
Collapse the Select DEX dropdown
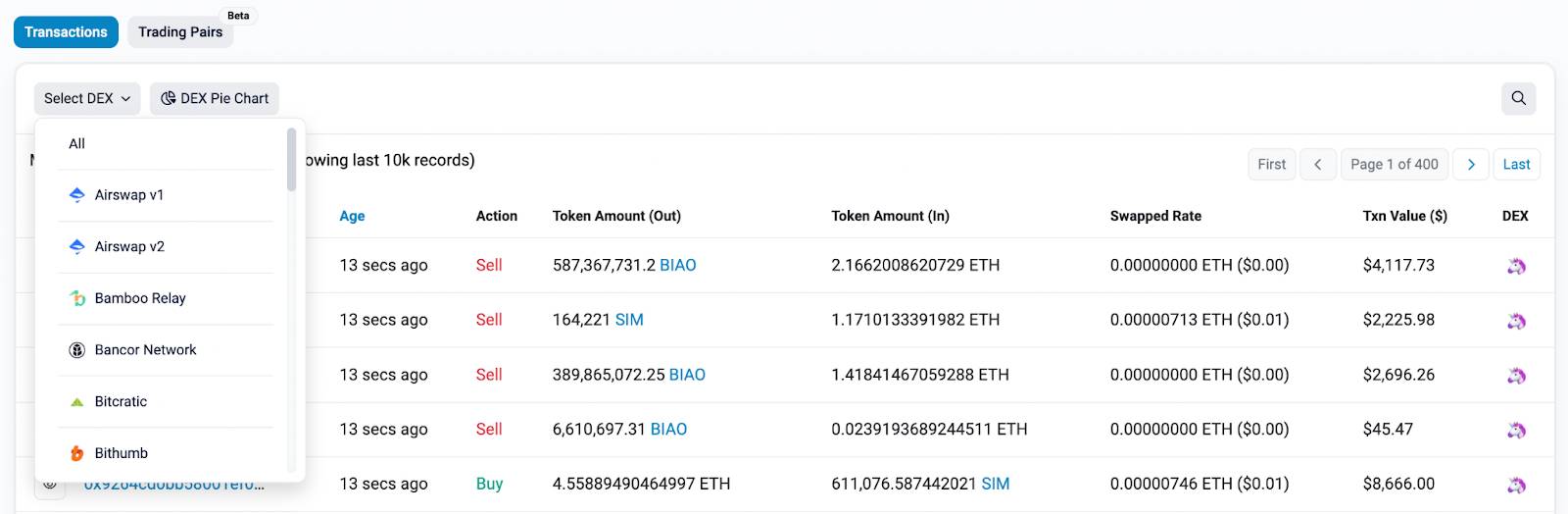[87, 98]
